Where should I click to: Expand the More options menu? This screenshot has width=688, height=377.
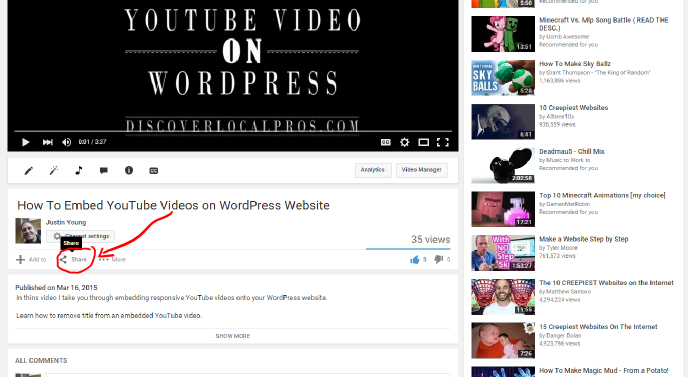112,259
